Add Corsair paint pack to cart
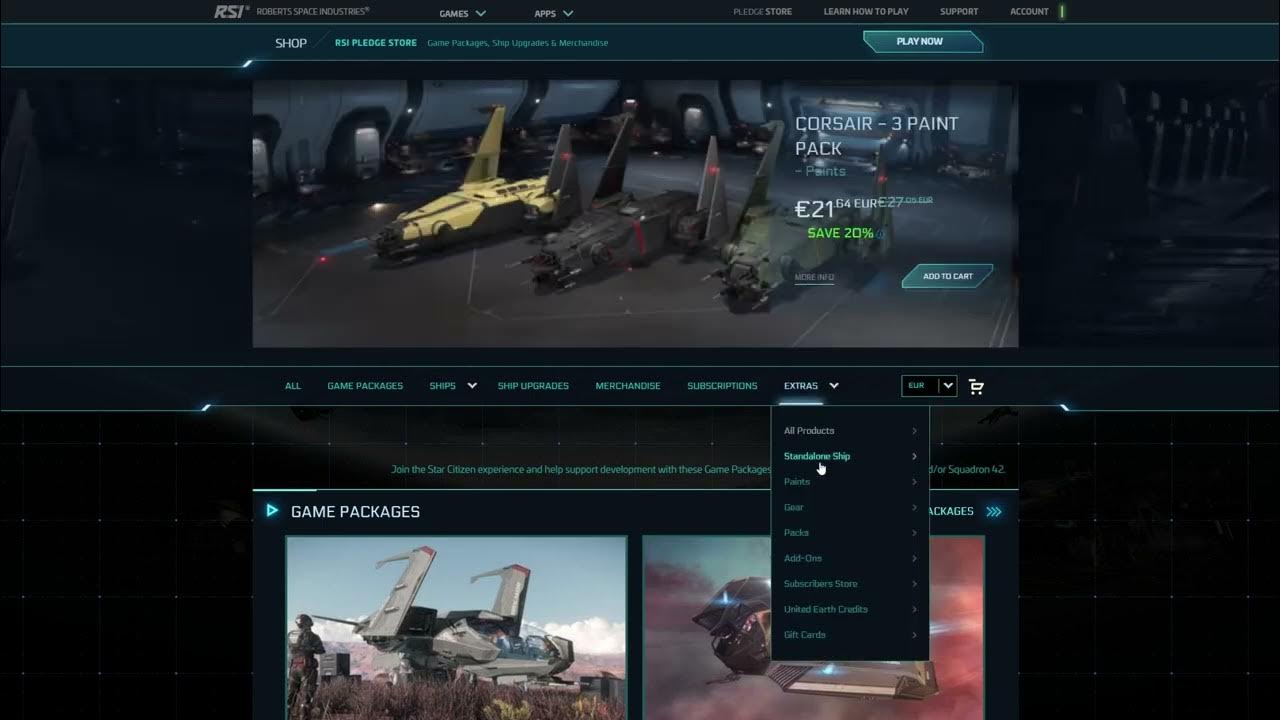The image size is (1280, 720). (x=947, y=276)
